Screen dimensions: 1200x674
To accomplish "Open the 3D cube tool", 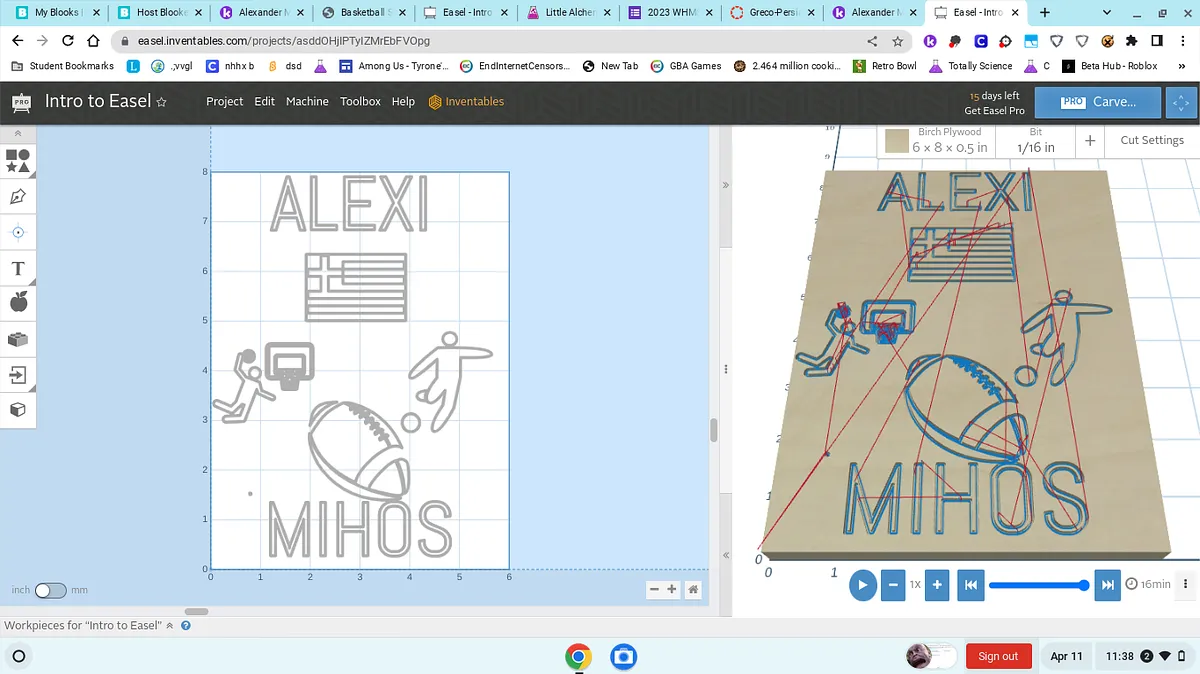I will [18, 410].
